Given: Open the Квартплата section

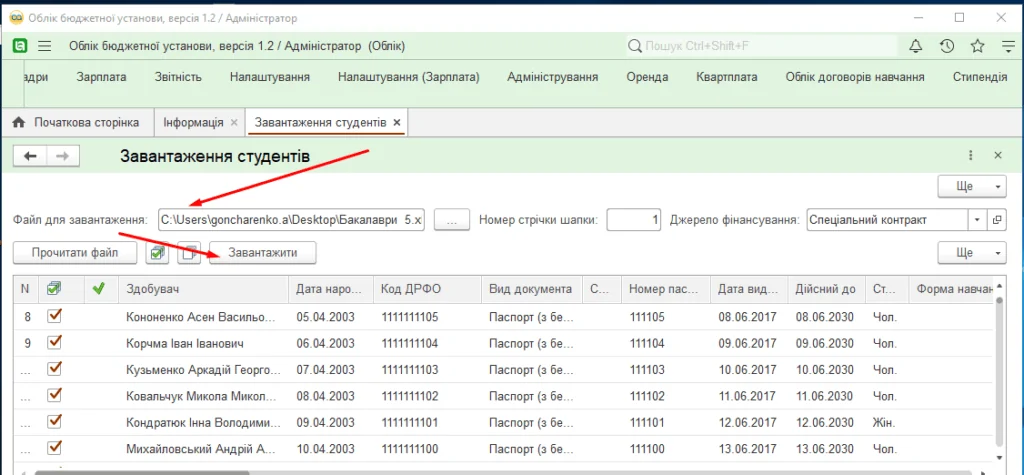Looking at the screenshot, I should pyautogui.click(x=727, y=77).
